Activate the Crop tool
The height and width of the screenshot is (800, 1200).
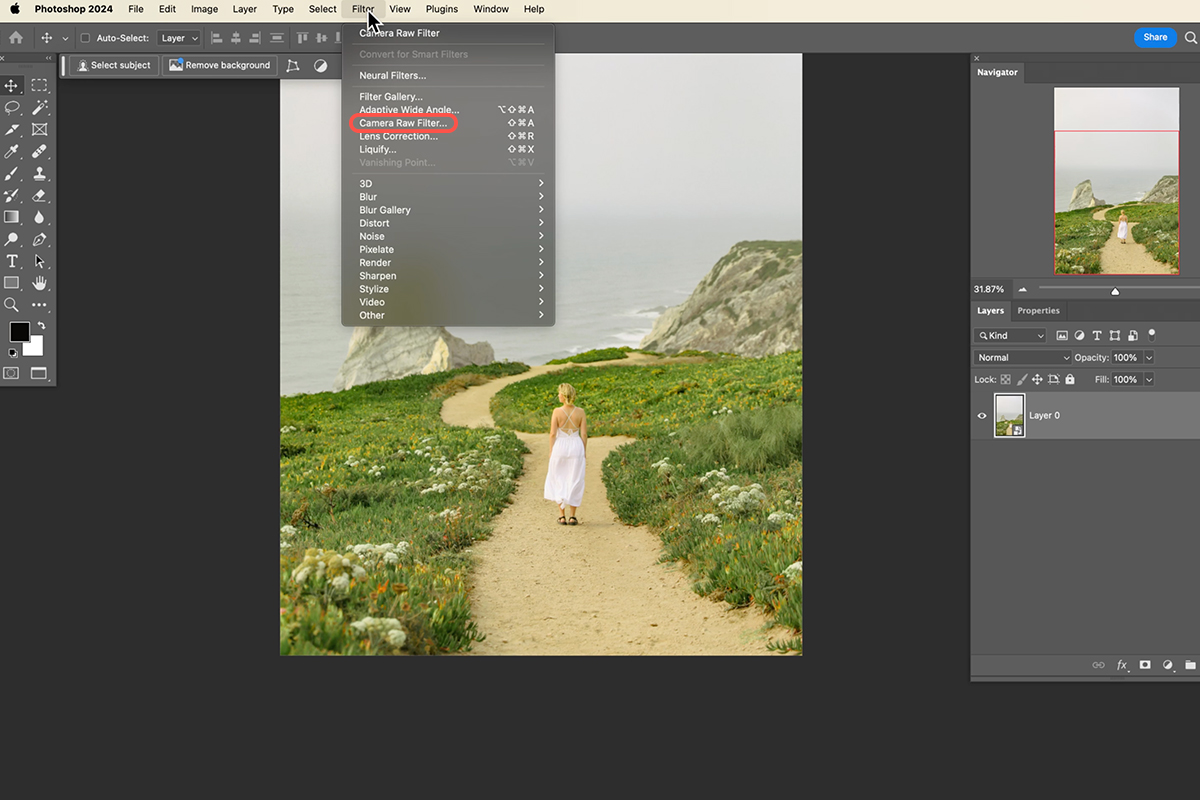[12, 130]
